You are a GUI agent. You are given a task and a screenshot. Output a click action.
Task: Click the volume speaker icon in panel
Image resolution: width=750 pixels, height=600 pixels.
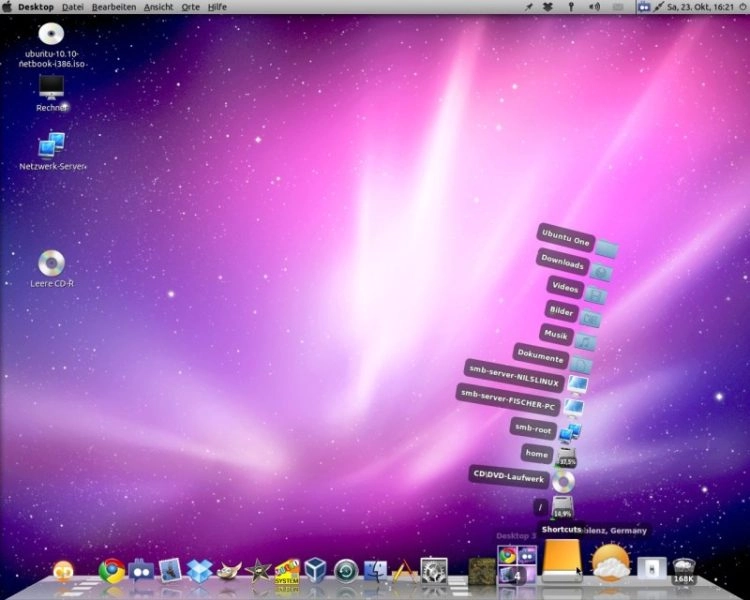594,7
